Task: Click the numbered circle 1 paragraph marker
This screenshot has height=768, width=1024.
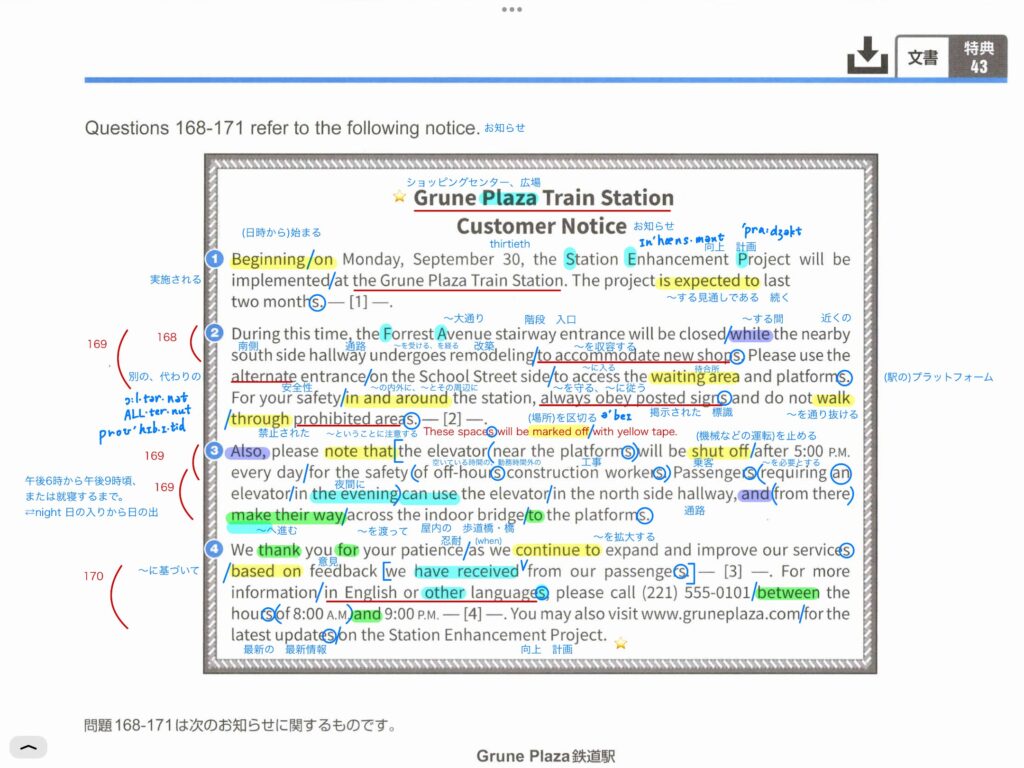Action: pyautogui.click(x=215, y=259)
